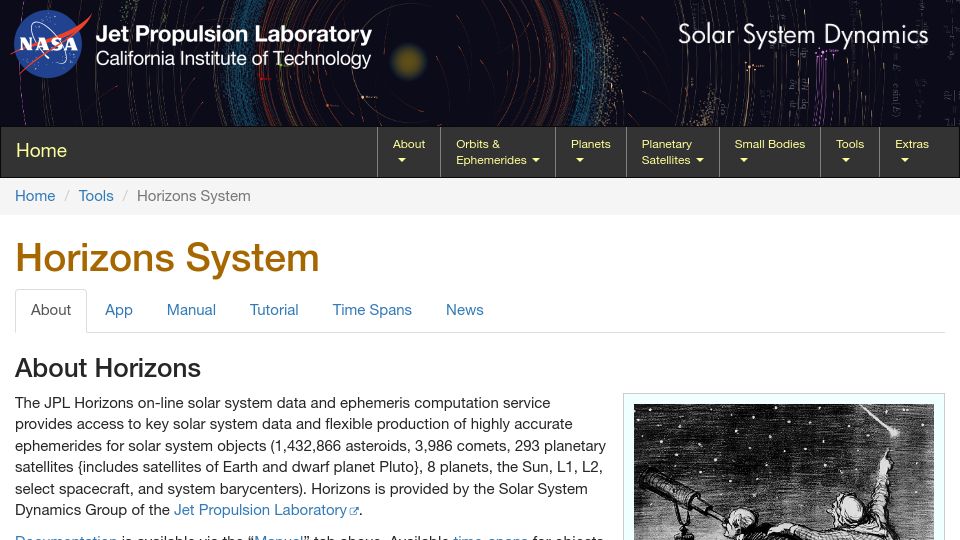This screenshot has width=960, height=540.
Task: Switch to the Time Spans tab
Action: (x=372, y=310)
